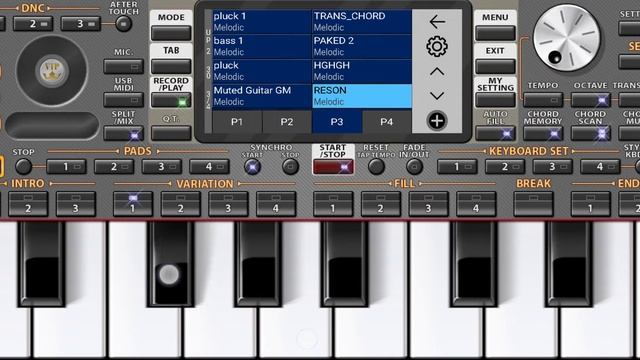The height and width of the screenshot is (360, 640).
Task: Toggle the OCTAVE button
Action: pyautogui.click(x=590, y=100)
